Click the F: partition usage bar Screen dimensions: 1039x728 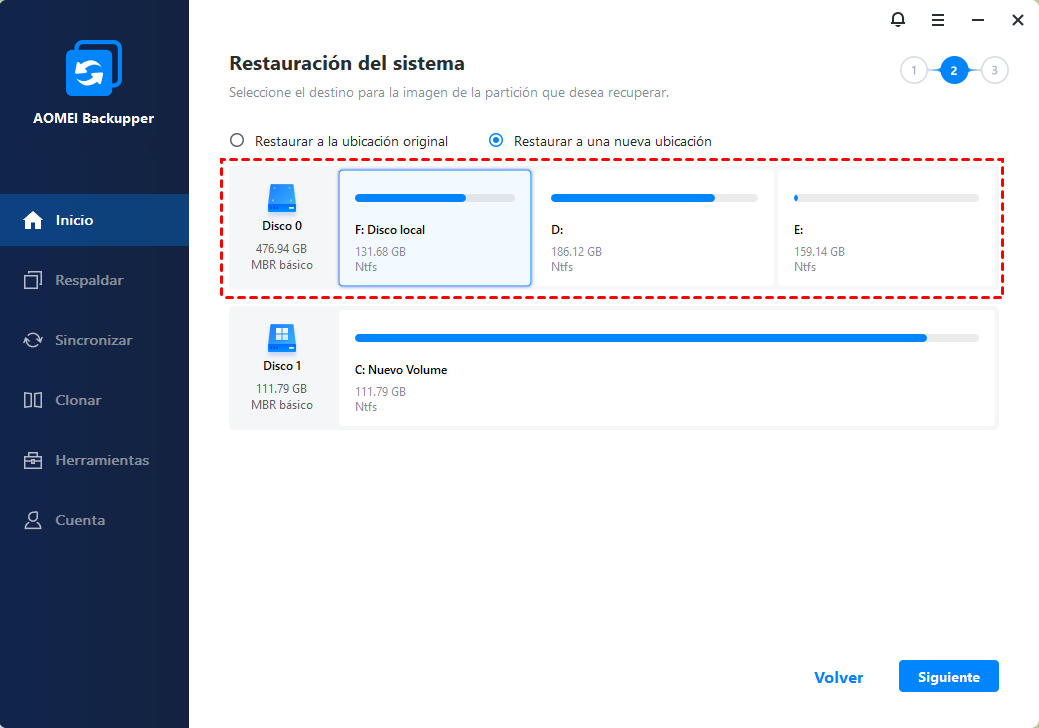pyautogui.click(x=435, y=198)
